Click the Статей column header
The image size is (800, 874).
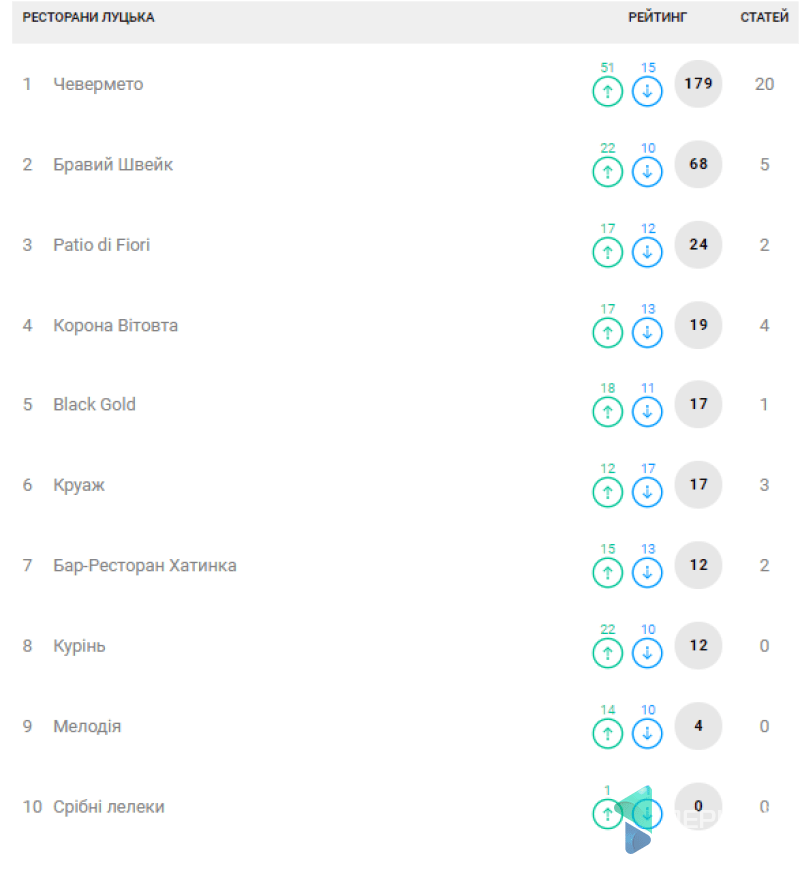[x=763, y=18]
